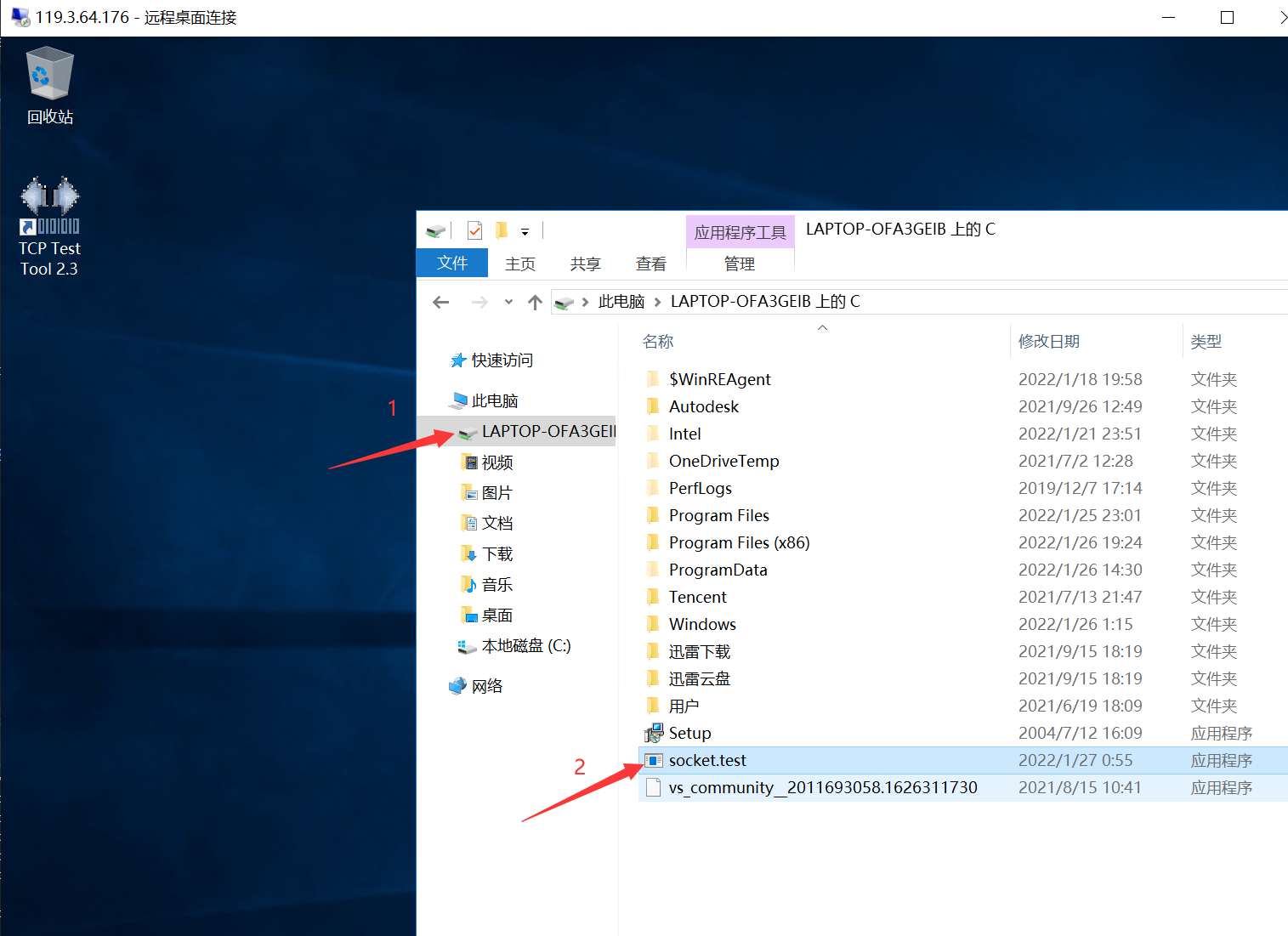Screen dimensions: 1288x936
Task: Select the Program Files folder icon
Action: point(653,515)
